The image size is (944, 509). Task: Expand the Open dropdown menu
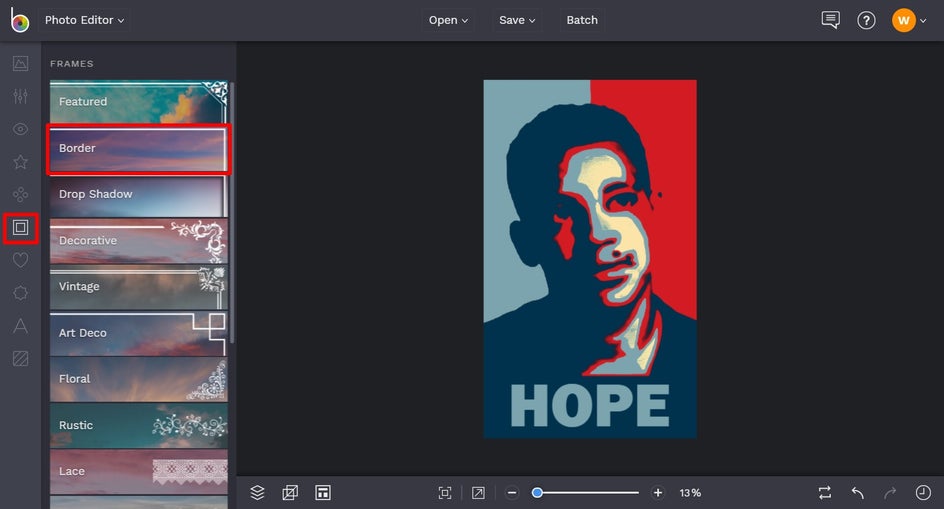[x=448, y=20]
